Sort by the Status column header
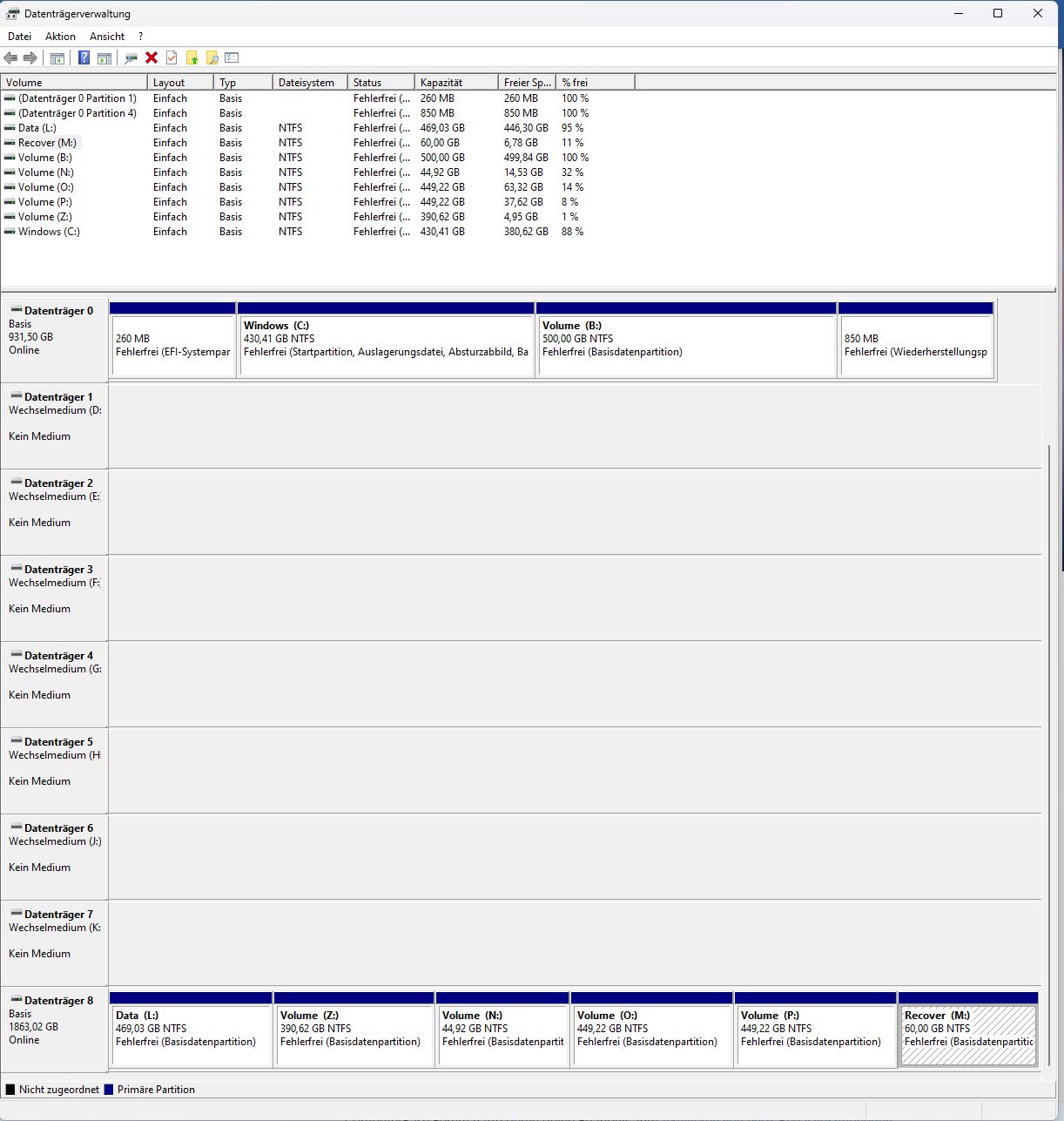1064x1121 pixels. tap(381, 82)
